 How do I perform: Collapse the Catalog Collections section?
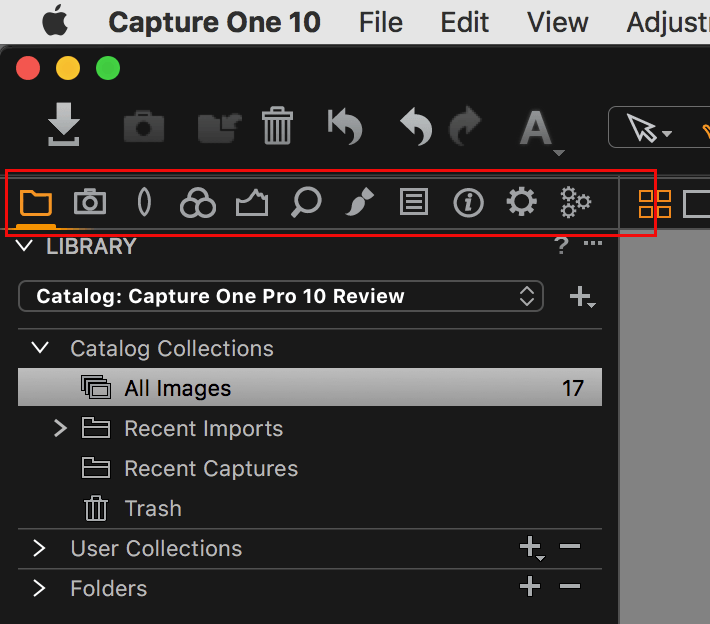pos(40,348)
